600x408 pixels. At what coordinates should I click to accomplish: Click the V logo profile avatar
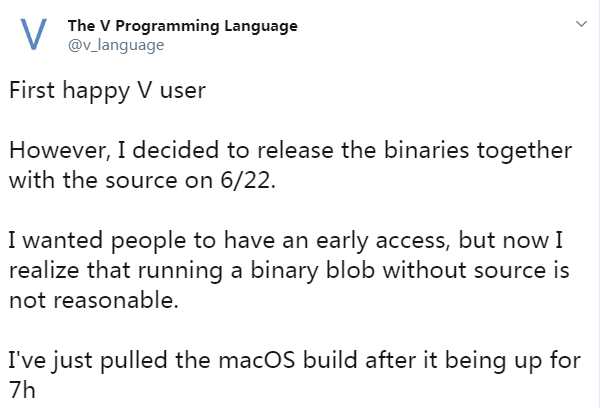[x=33, y=35]
